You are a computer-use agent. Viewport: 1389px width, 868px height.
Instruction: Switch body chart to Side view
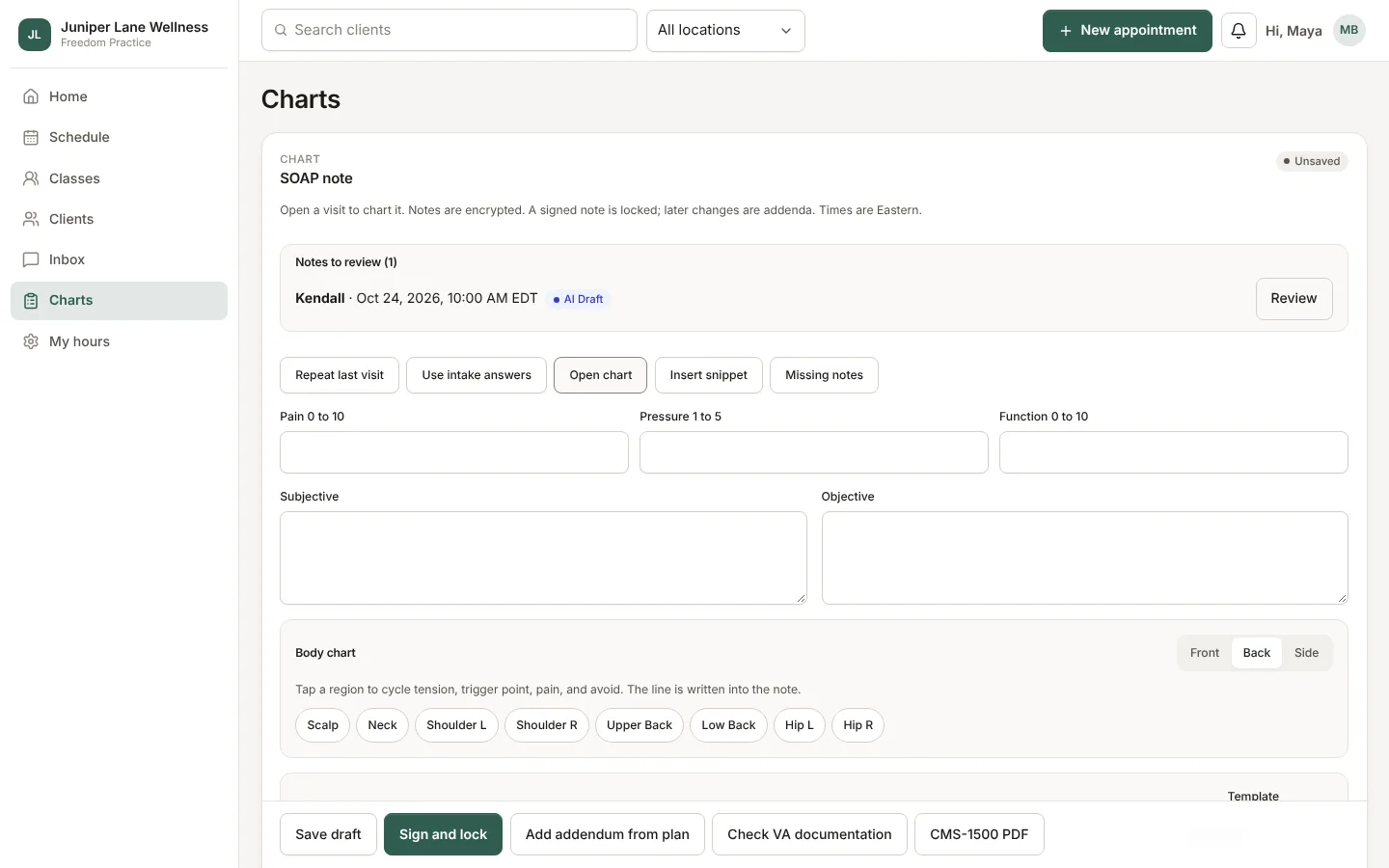[1307, 653]
